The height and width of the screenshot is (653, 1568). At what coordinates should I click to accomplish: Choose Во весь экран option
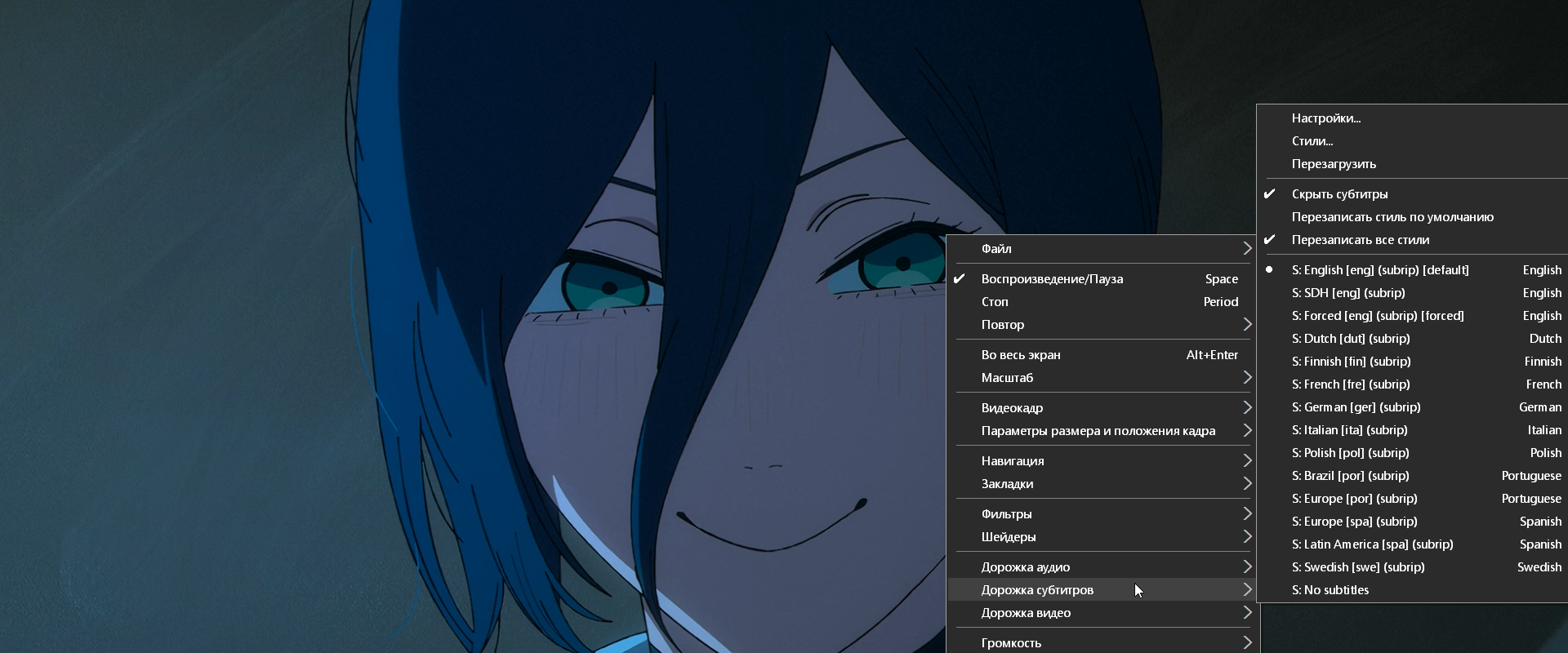pos(1102,355)
